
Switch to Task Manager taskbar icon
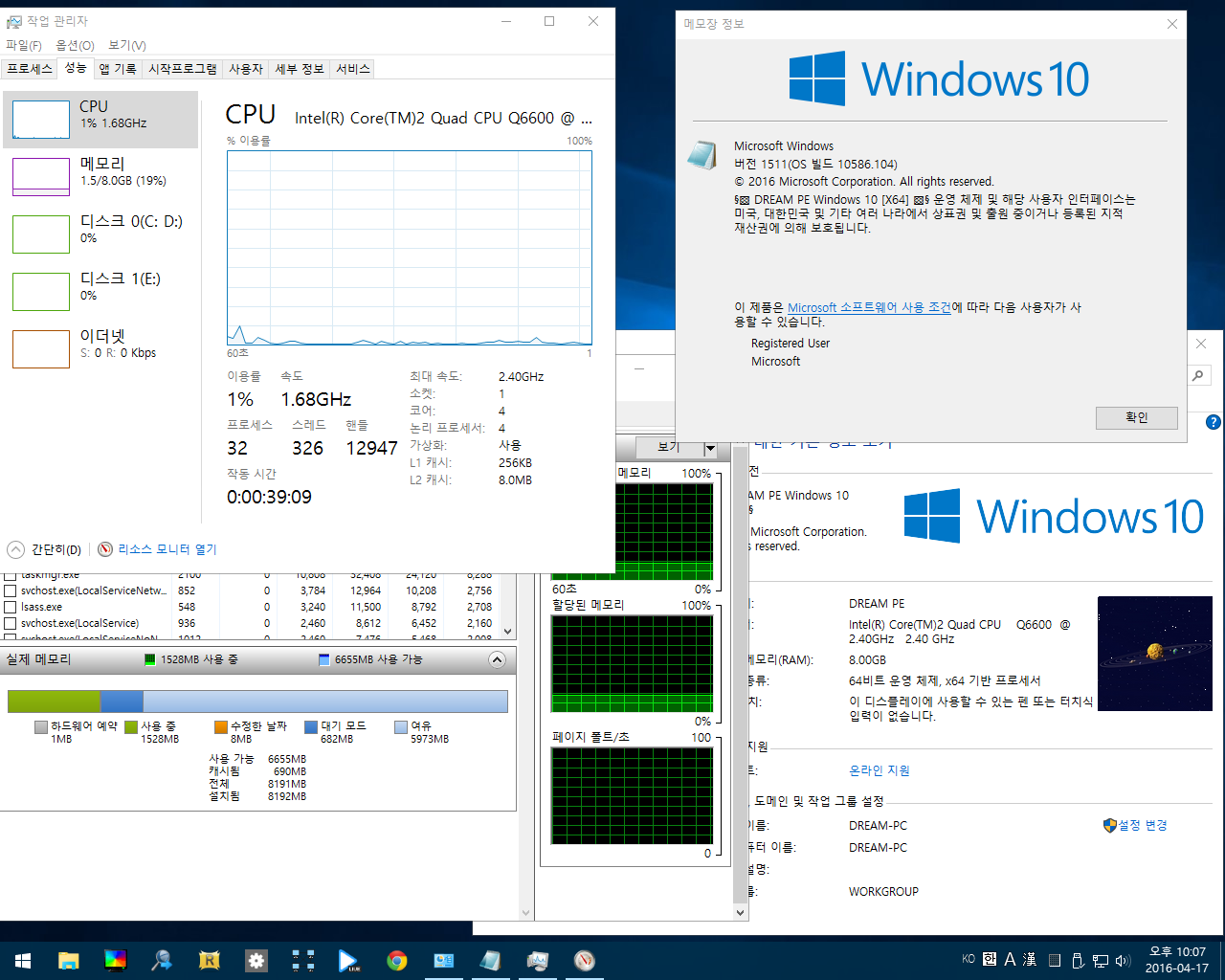click(537, 960)
